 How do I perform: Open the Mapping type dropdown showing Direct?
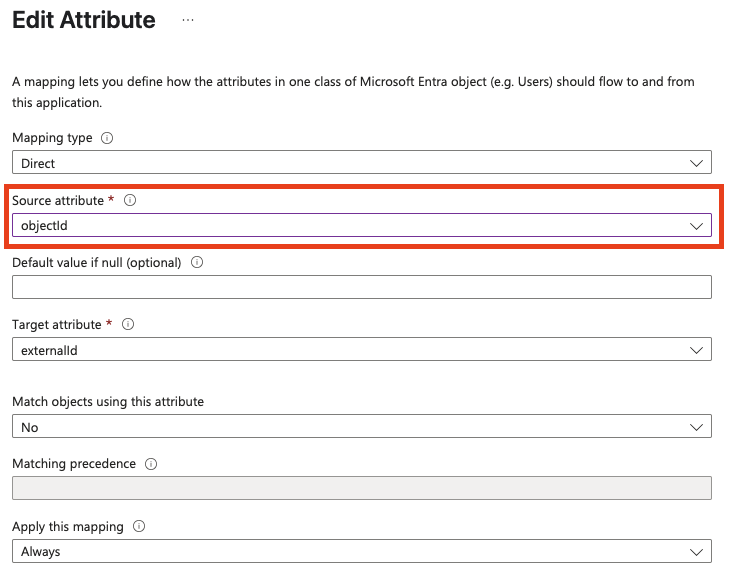click(361, 163)
